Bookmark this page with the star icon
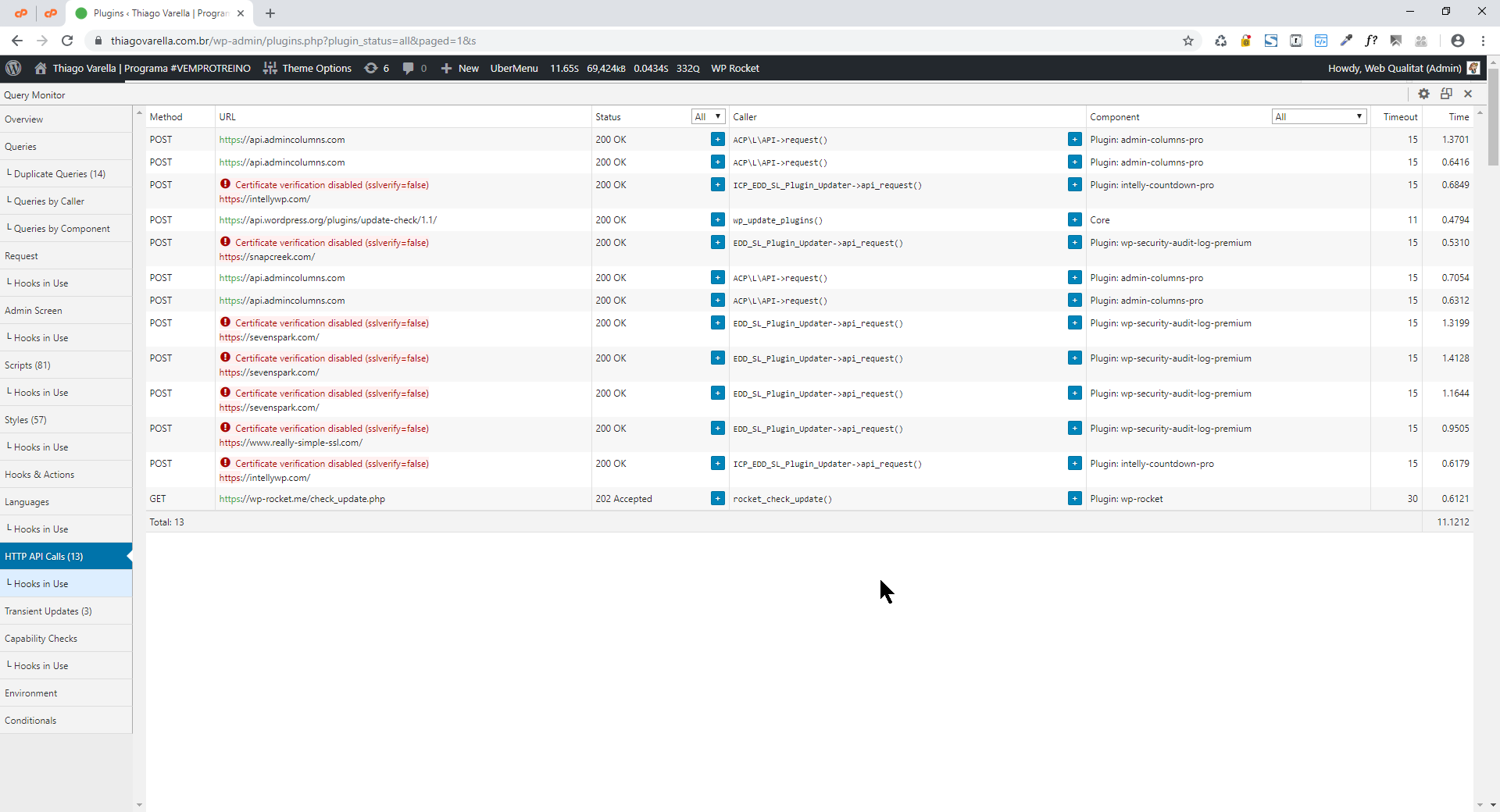 [x=1188, y=41]
